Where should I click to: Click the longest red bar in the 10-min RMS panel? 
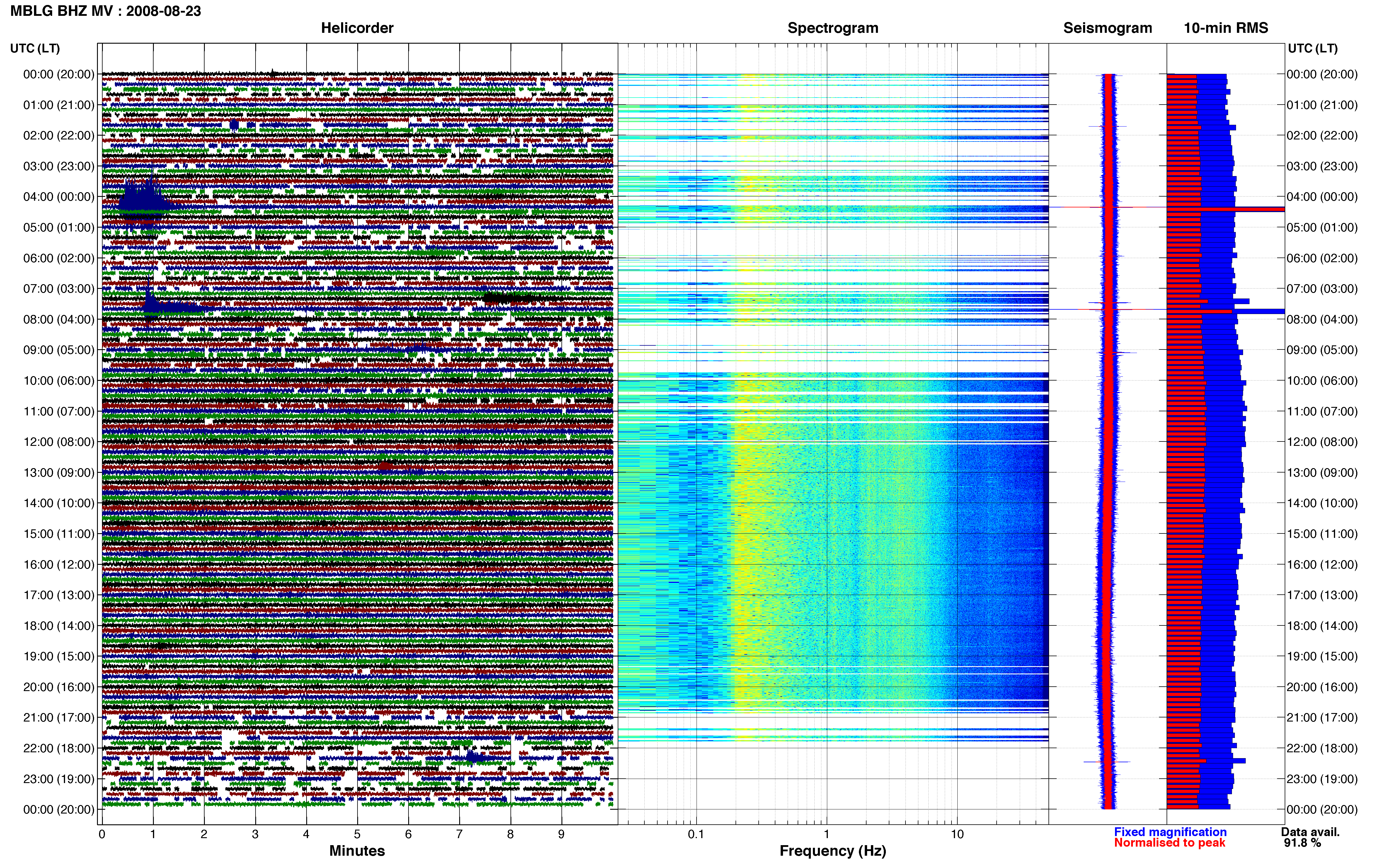1225,209
